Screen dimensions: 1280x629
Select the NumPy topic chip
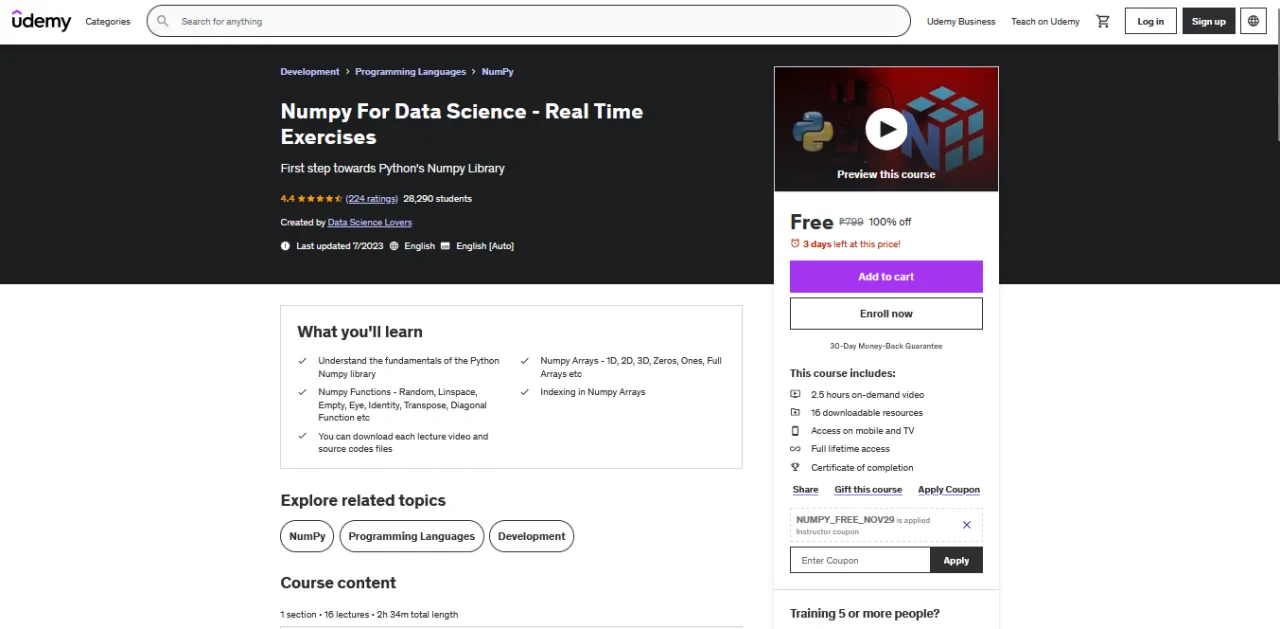[307, 536]
